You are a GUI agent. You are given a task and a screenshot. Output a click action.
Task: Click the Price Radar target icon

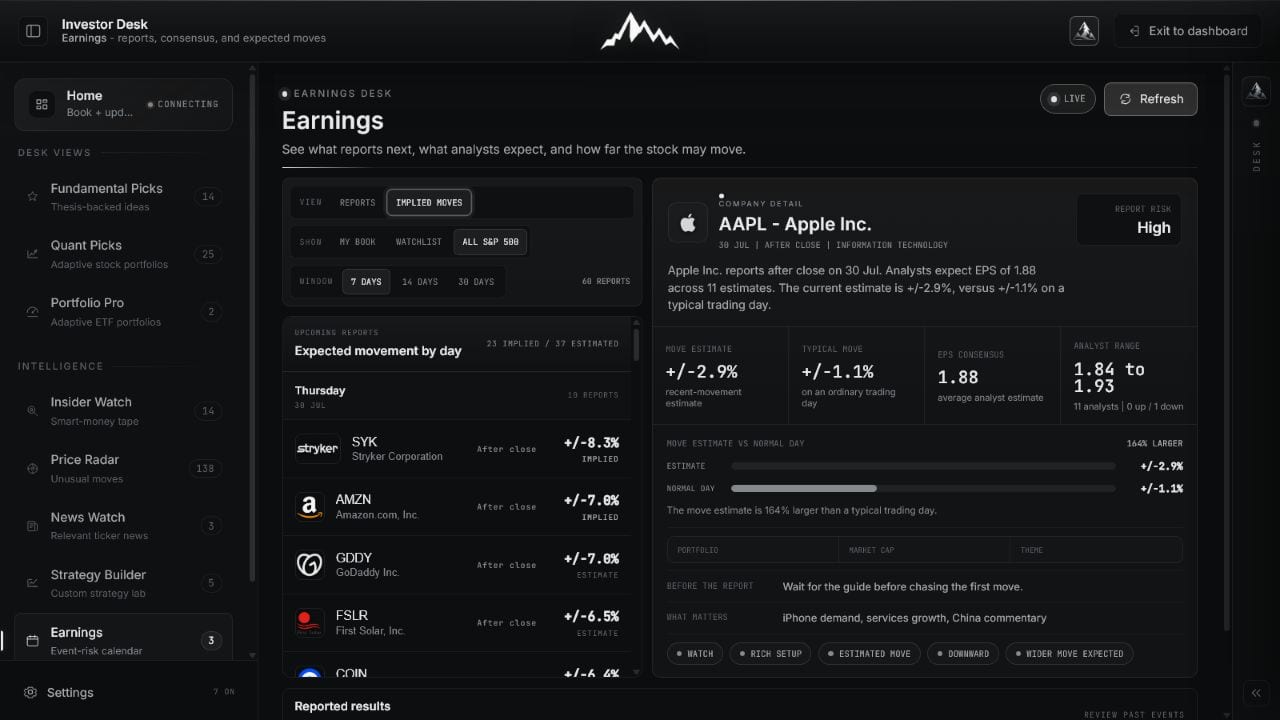tap(32, 468)
